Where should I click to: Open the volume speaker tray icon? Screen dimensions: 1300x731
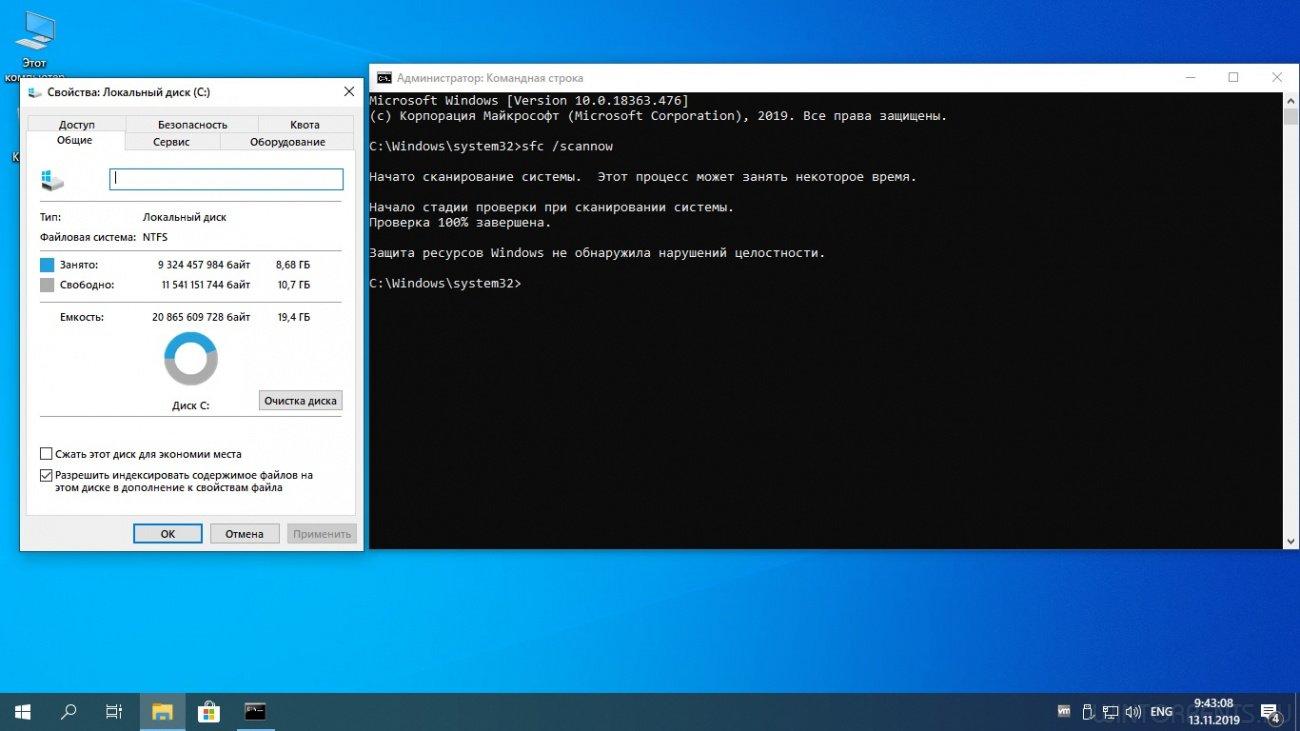pos(1133,712)
